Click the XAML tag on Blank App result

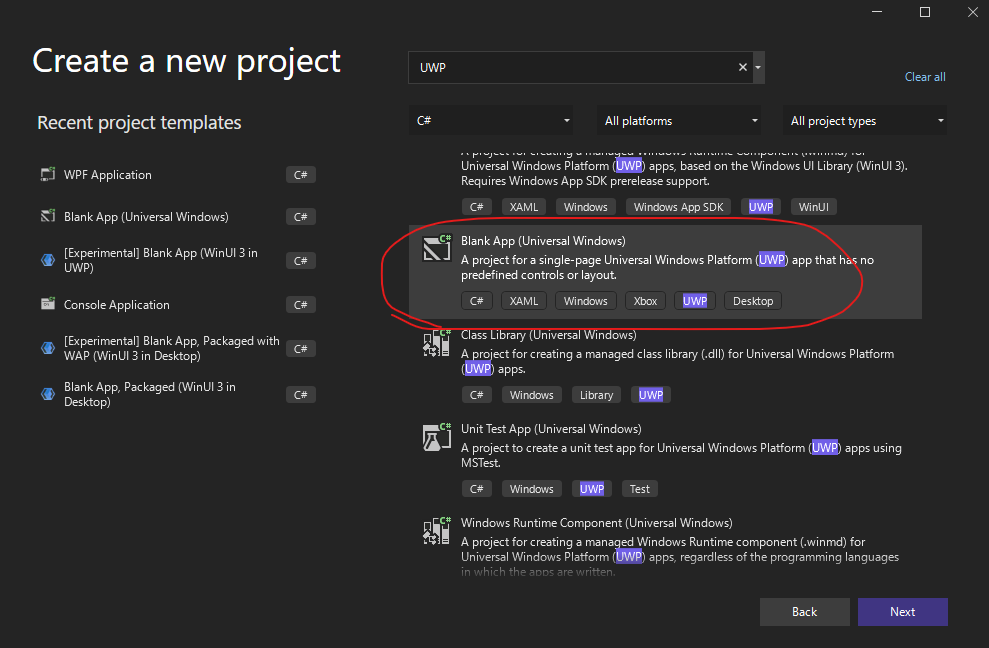(x=524, y=301)
